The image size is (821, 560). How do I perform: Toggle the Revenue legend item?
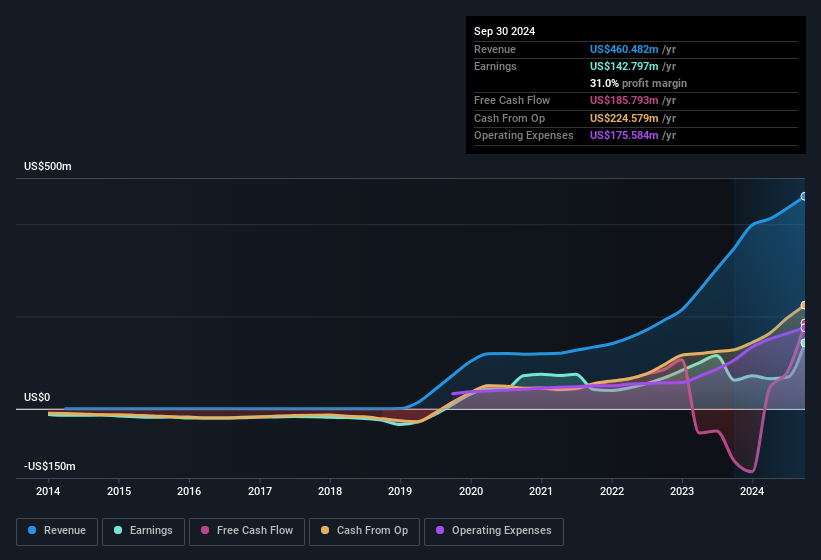point(57,530)
